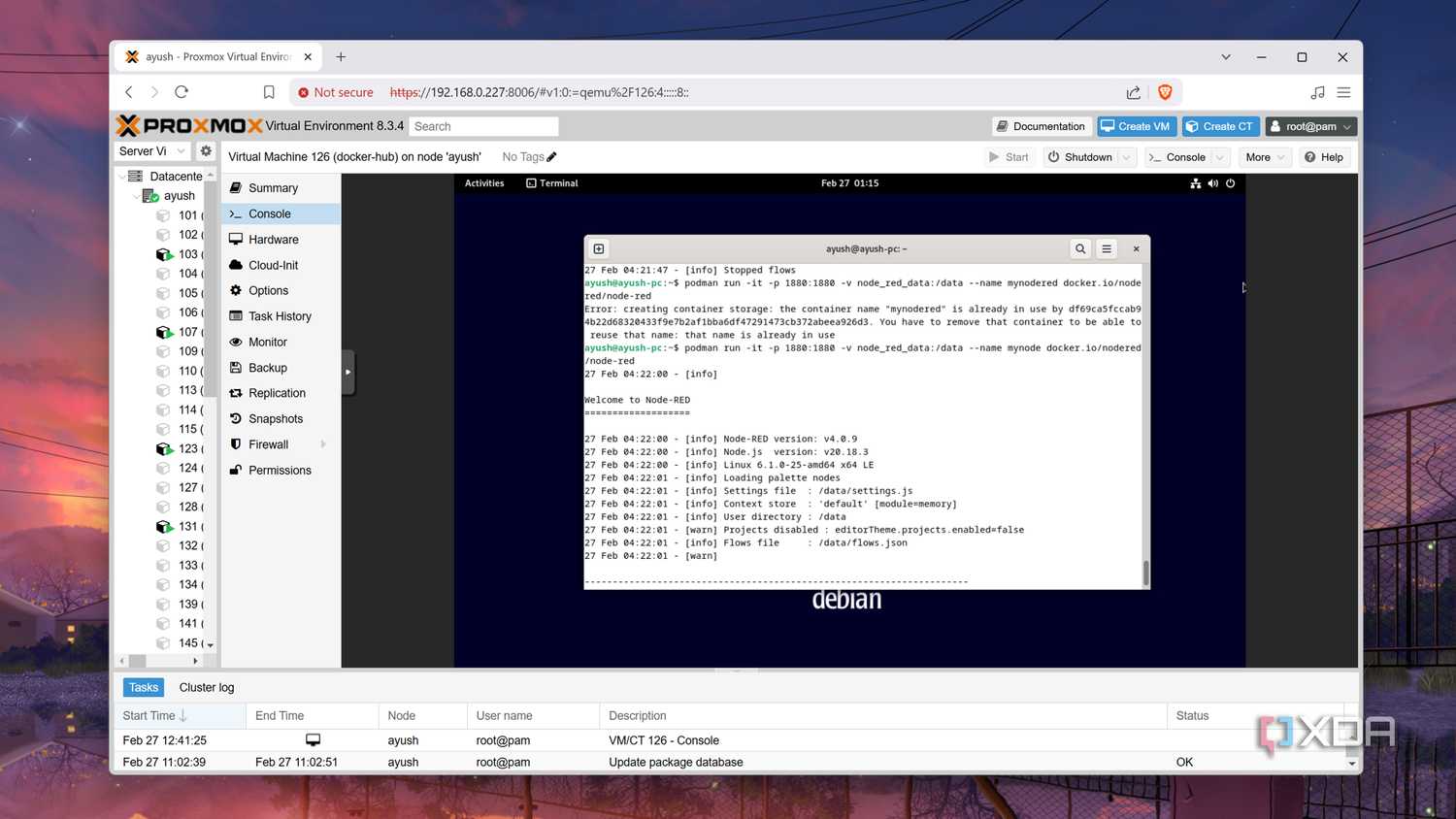
Task: Open the browser music note icon
Action: pyautogui.click(x=1317, y=92)
